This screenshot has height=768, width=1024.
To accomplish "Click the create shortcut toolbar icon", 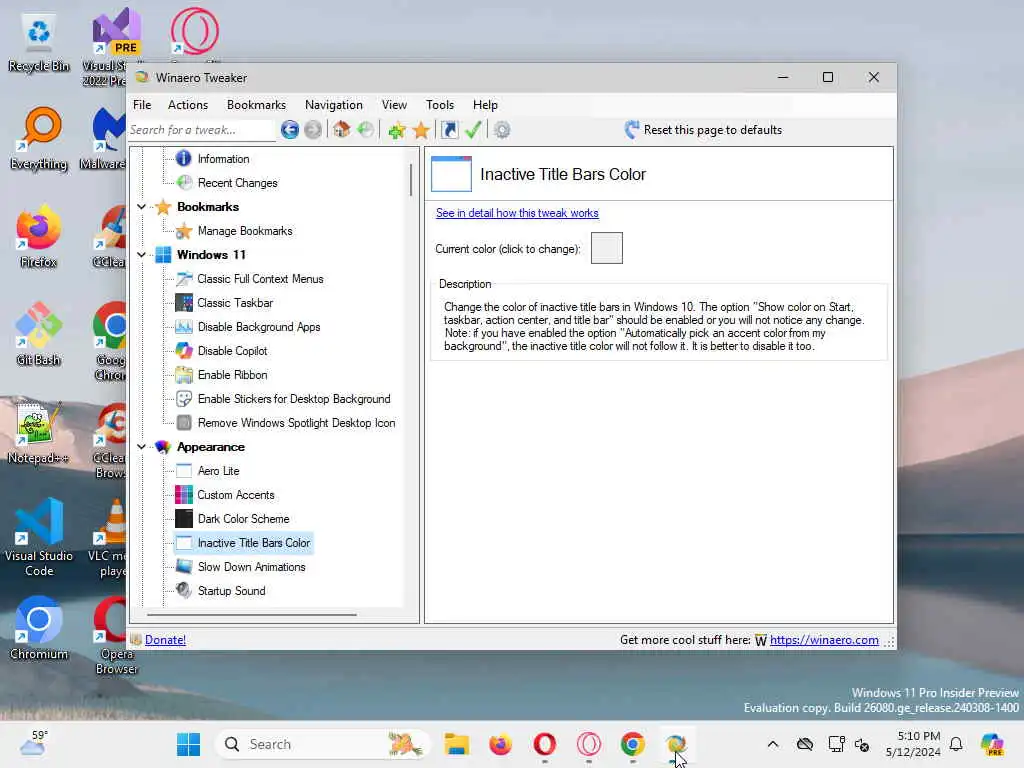I will coord(450,130).
